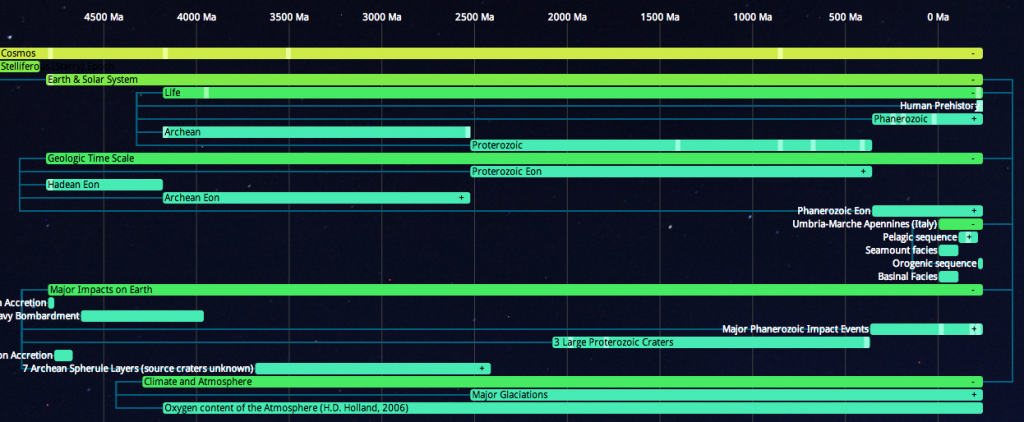Collapse the Cosmos timeline with its minus sign
The image size is (1024, 422).
pos(973,54)
